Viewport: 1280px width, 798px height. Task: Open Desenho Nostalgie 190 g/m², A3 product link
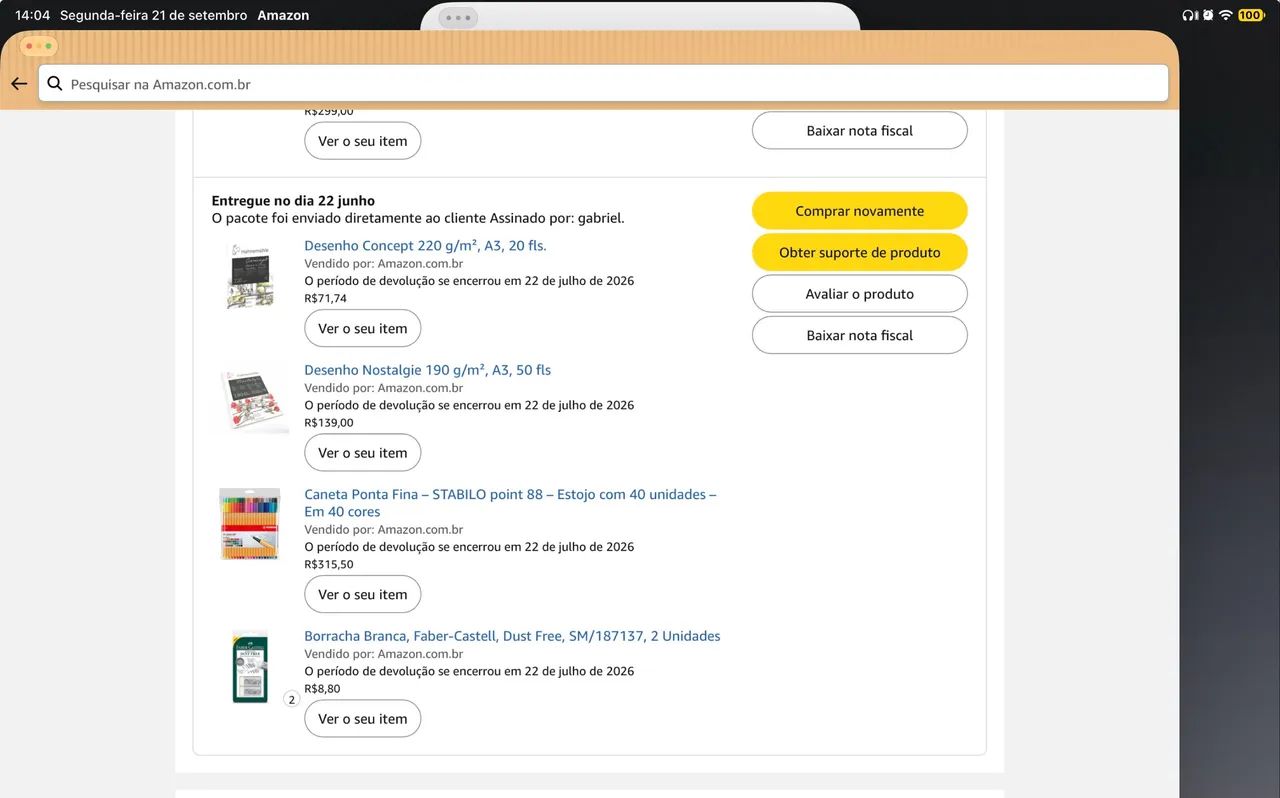point(428,370)
